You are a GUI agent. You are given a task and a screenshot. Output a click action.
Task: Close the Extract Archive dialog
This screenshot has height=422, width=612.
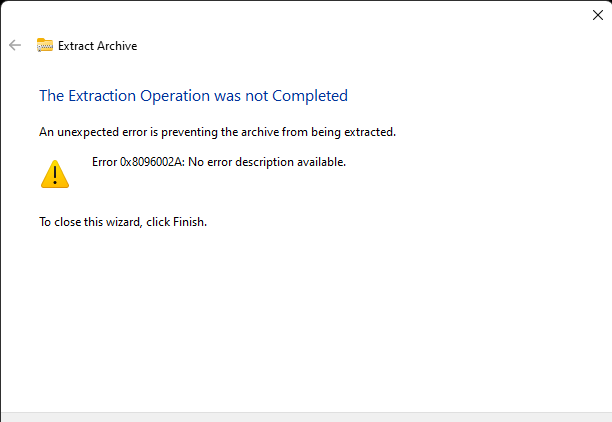[598, 15]
